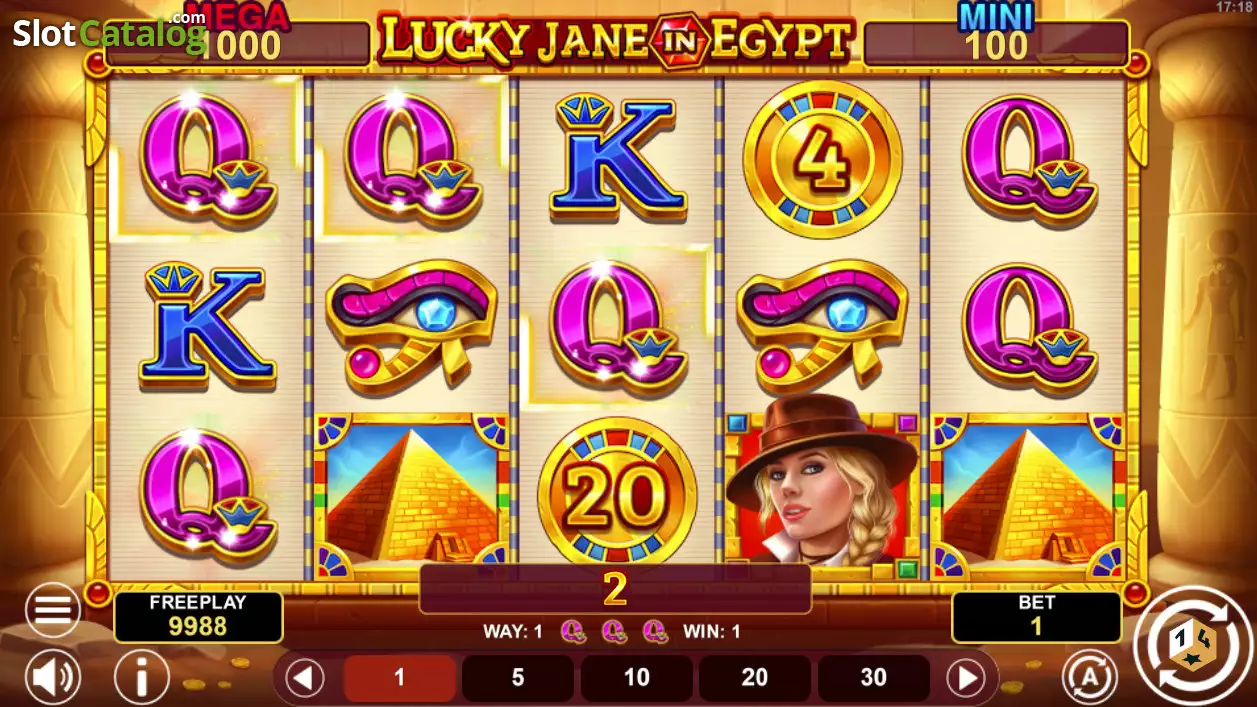Set the bet to 20
This screenshot has height=707, width=1257.
755,678
